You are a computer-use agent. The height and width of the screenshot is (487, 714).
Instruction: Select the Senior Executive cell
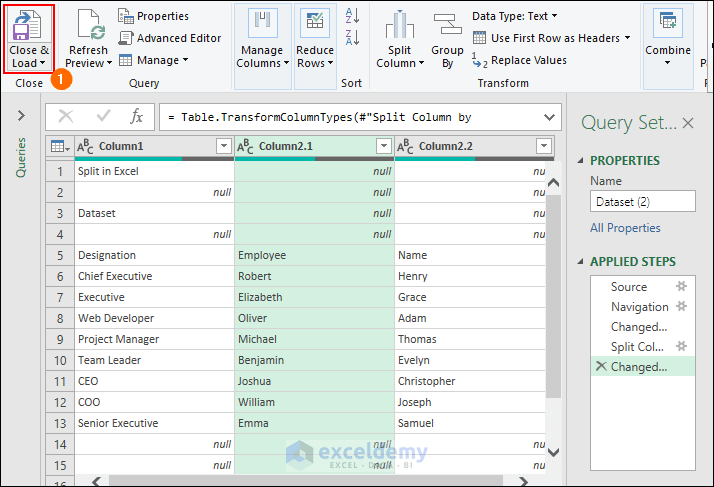pyautogui.click(x=154, y=423)
